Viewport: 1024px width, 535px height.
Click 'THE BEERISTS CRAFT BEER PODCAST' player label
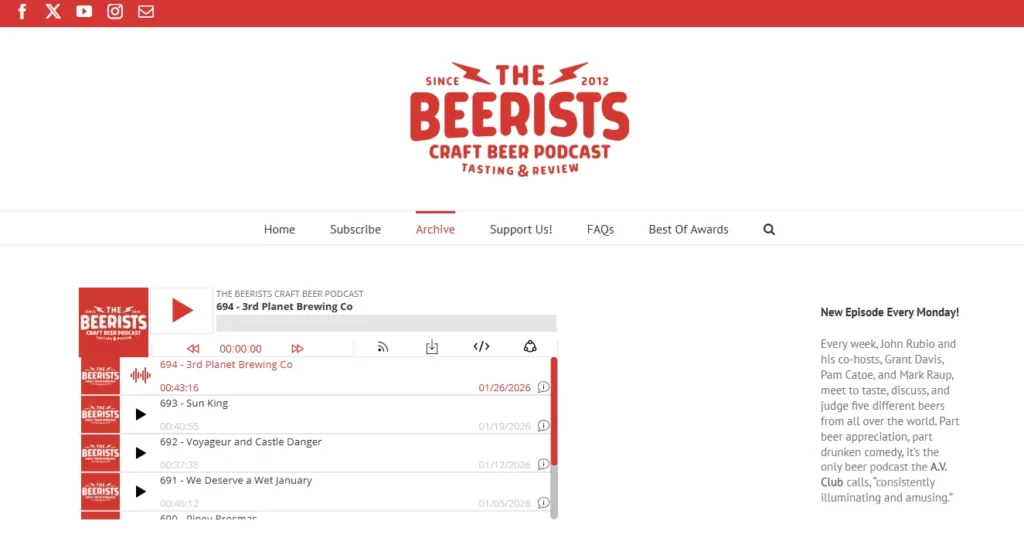290,294
